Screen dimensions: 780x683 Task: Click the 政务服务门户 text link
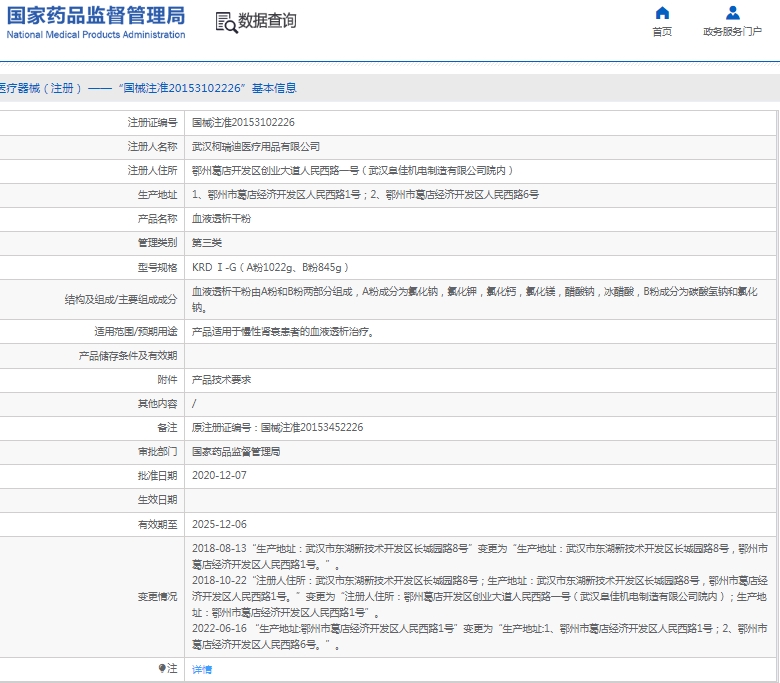[x=732, y=32]
